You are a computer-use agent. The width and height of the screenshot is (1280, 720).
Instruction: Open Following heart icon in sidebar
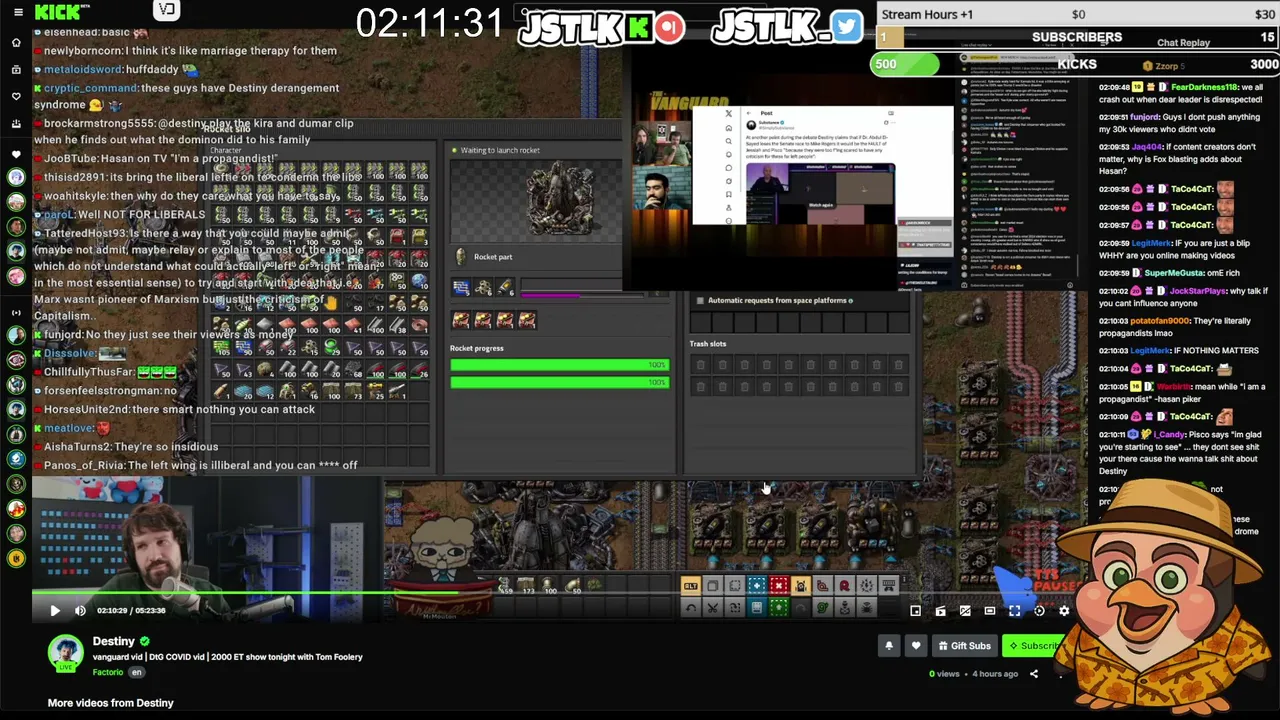tap(16, 97)
